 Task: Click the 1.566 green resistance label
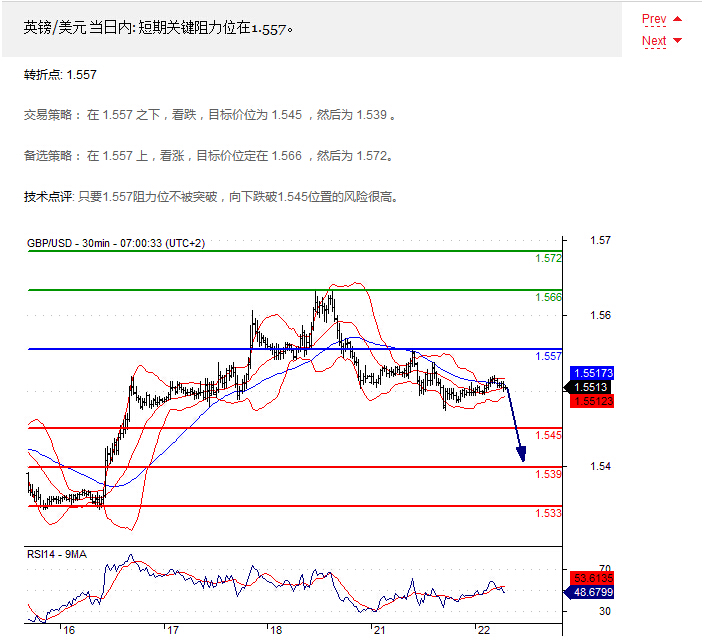[x=548, y=297]
